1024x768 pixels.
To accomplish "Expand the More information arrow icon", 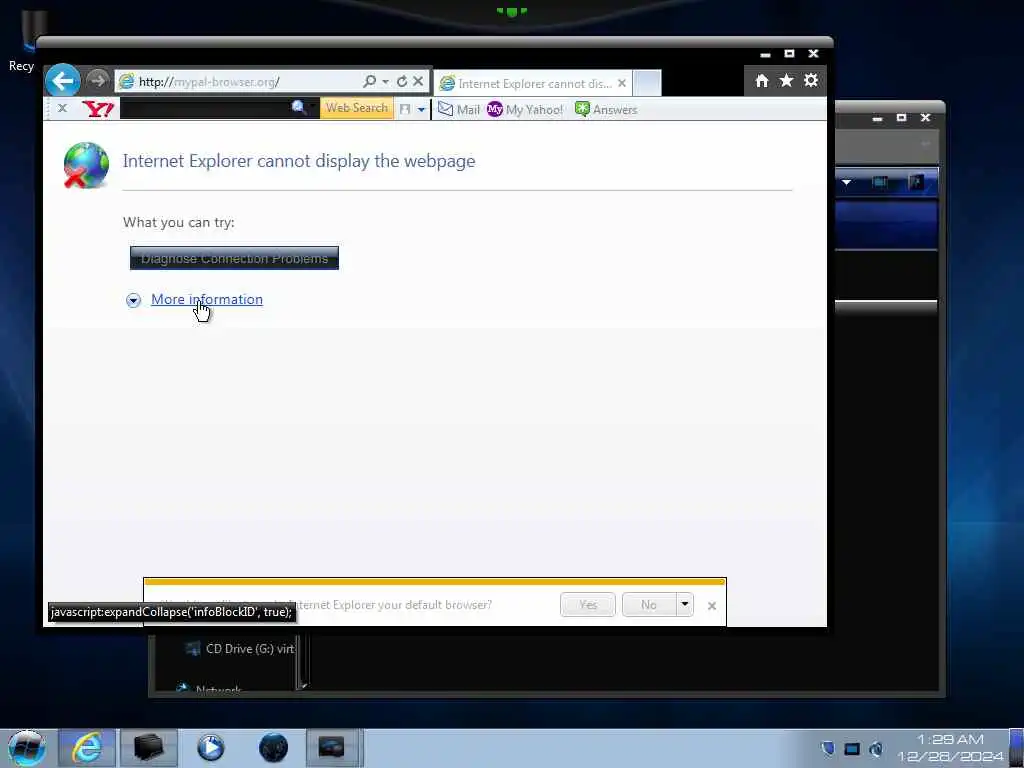I will click(133, 300).
